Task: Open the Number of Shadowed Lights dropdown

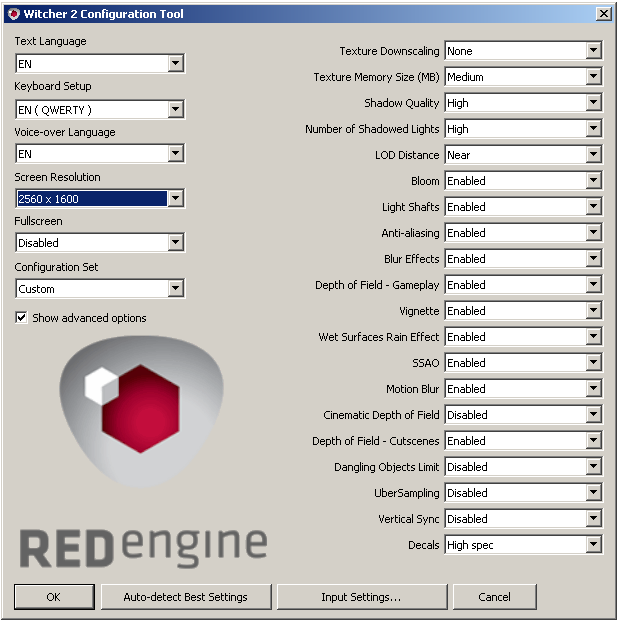Action: coord(523,129)
